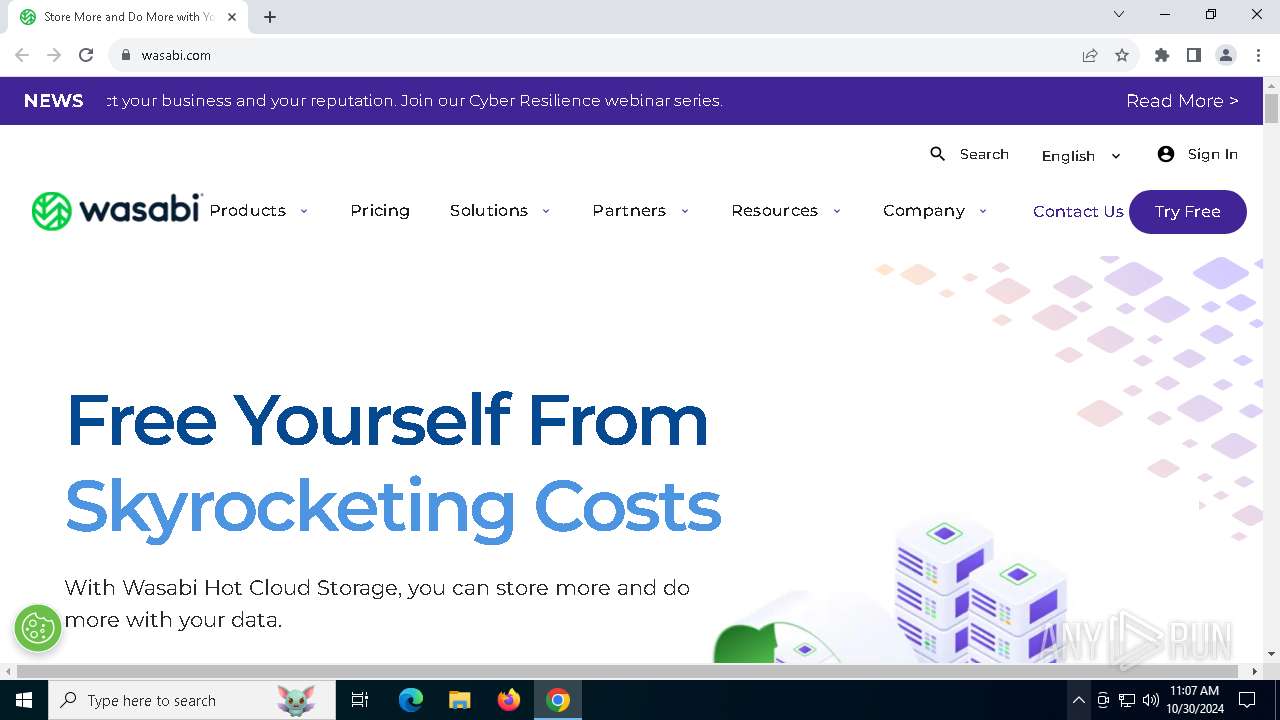Viewport: 1280px width, 720px height.
Task: Click the browser forward arrow
Action: click(54, 55)
